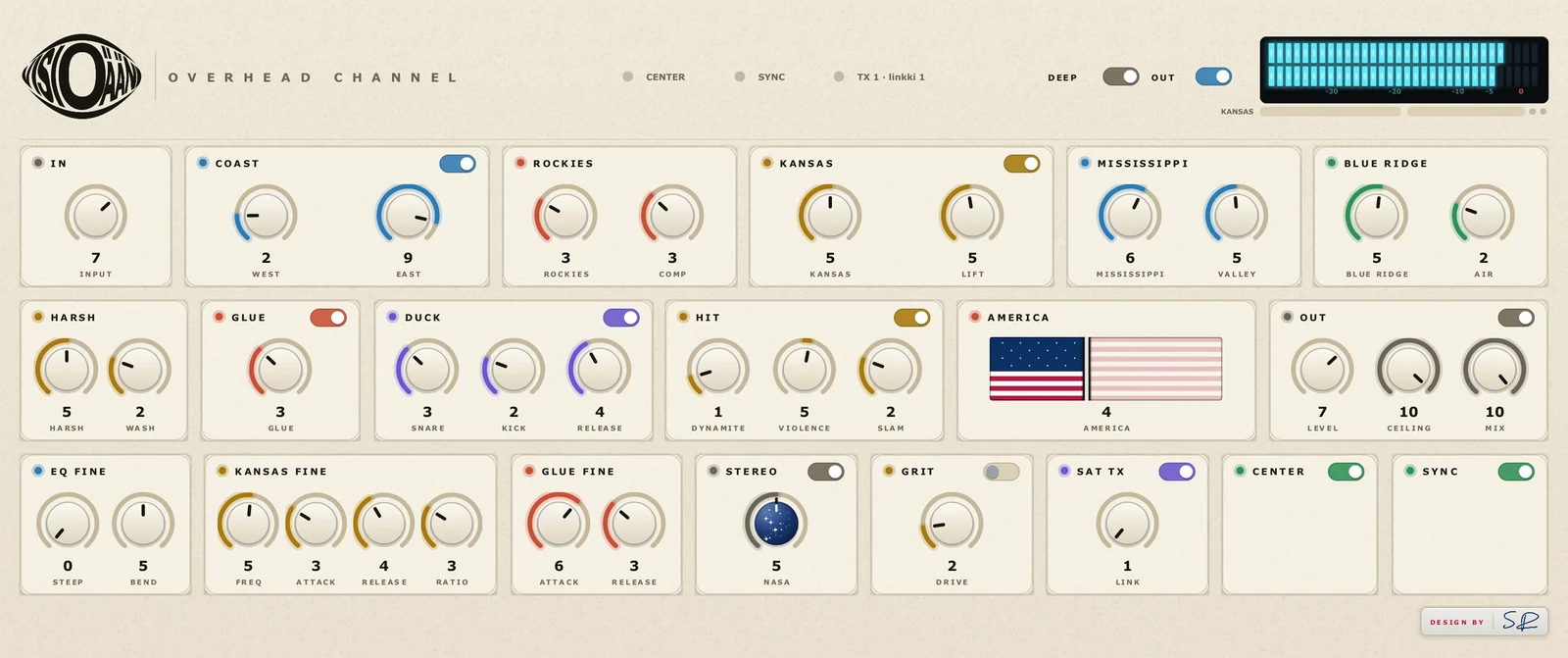Viewport: 1568px width, 658px height.
Task: Click the LEVEL knob in the OUT panel
Action: pos(1322,369)
